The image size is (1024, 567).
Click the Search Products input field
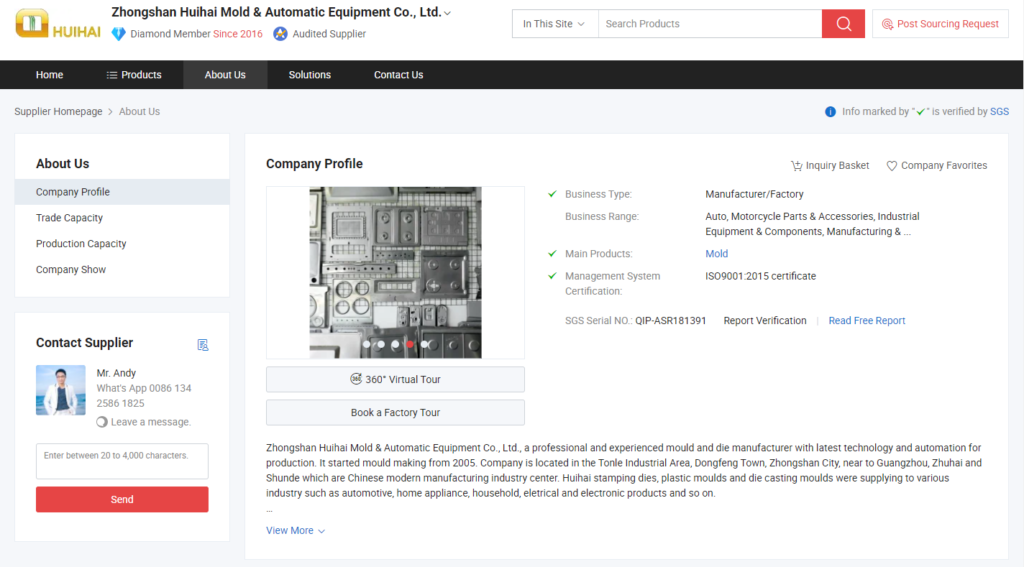click(710, 24)
